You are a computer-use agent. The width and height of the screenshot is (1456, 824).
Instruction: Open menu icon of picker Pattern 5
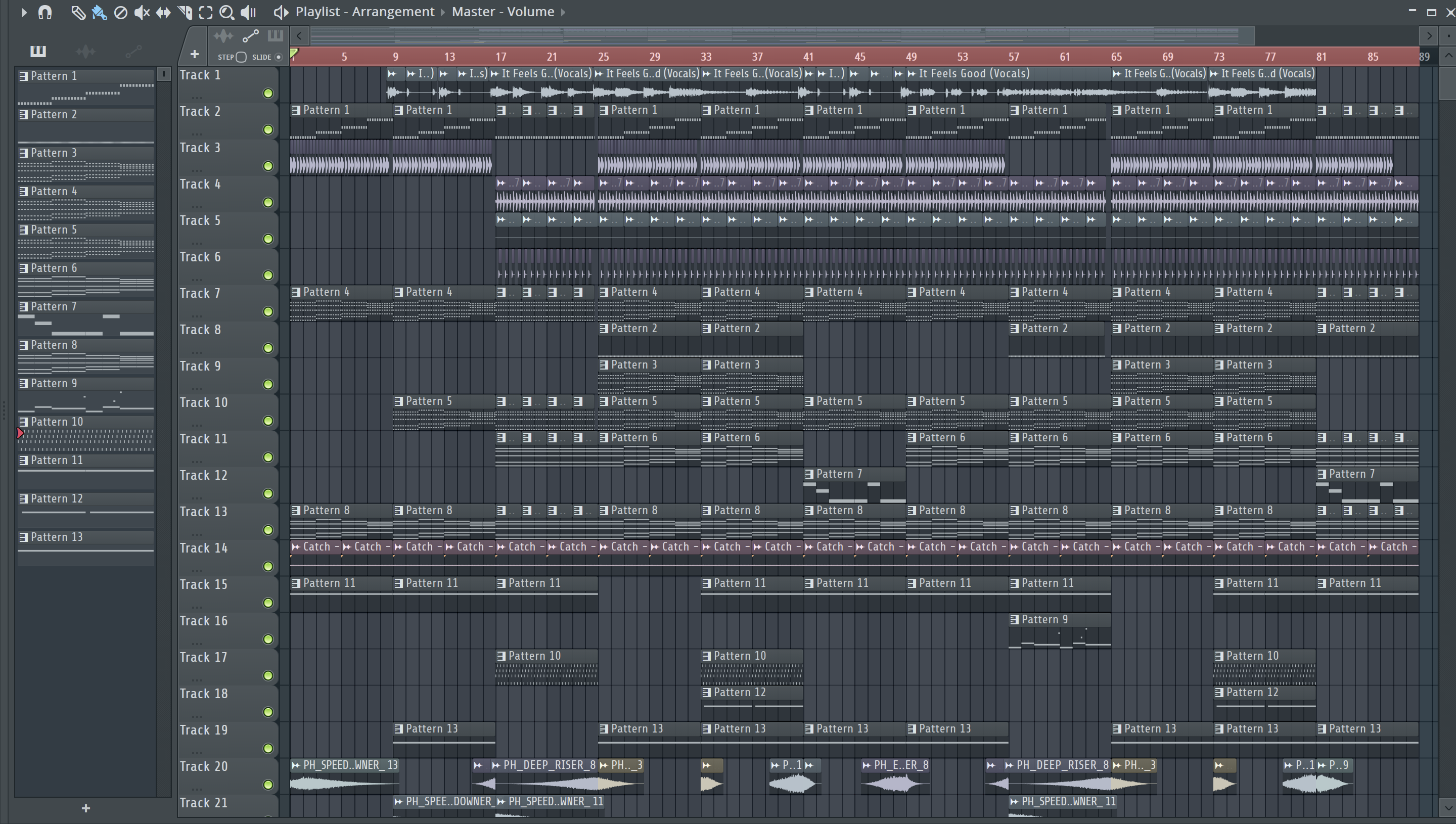(x=23, y=230)
